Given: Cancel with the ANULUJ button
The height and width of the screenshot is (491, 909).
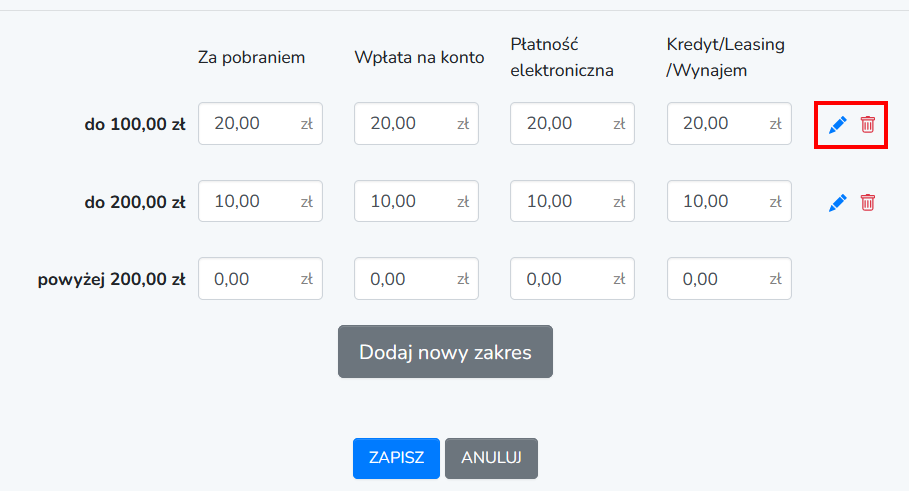Looking at the screenshot, I should click(491, 458).
